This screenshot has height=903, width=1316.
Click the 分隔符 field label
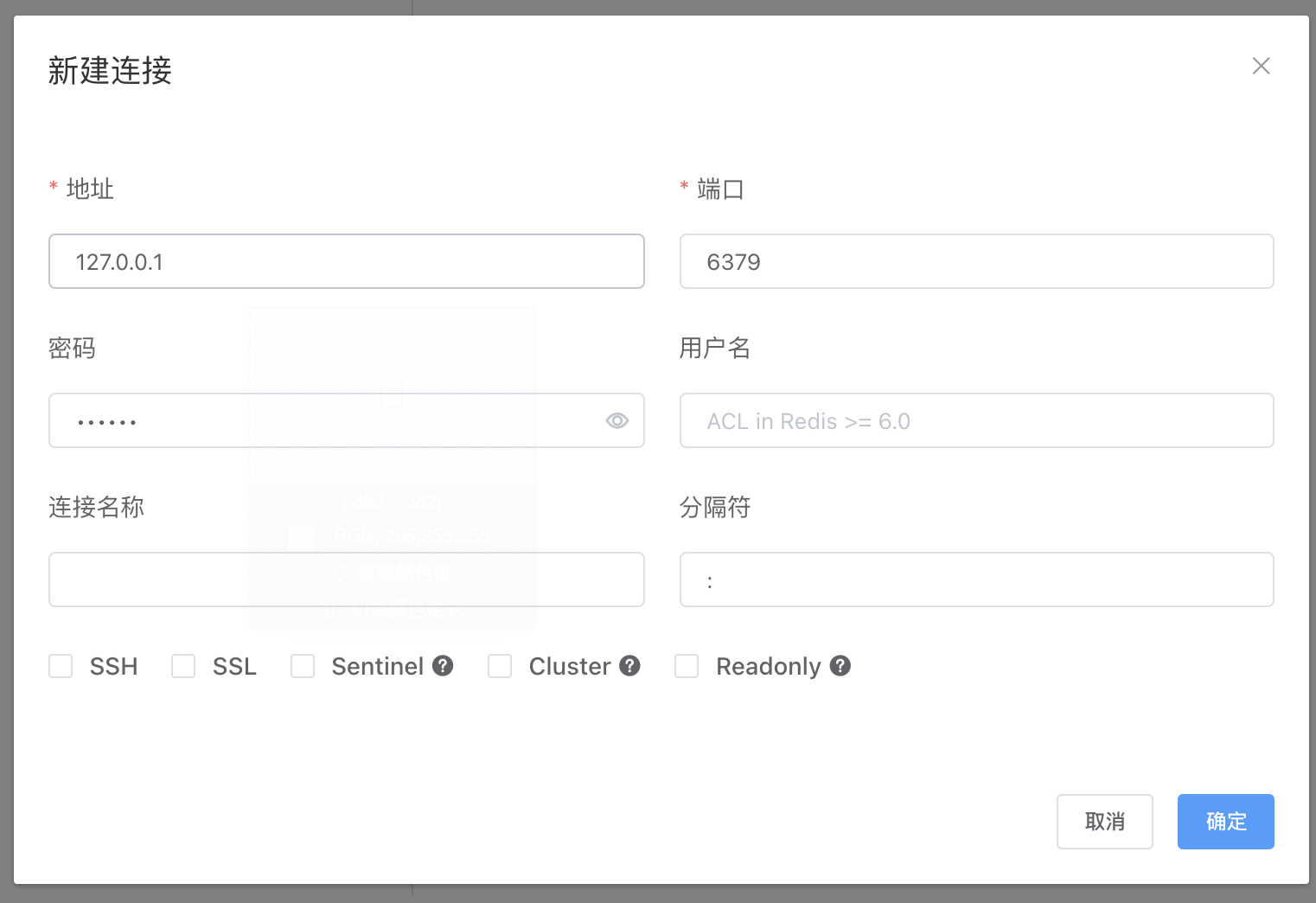point(714,507)
